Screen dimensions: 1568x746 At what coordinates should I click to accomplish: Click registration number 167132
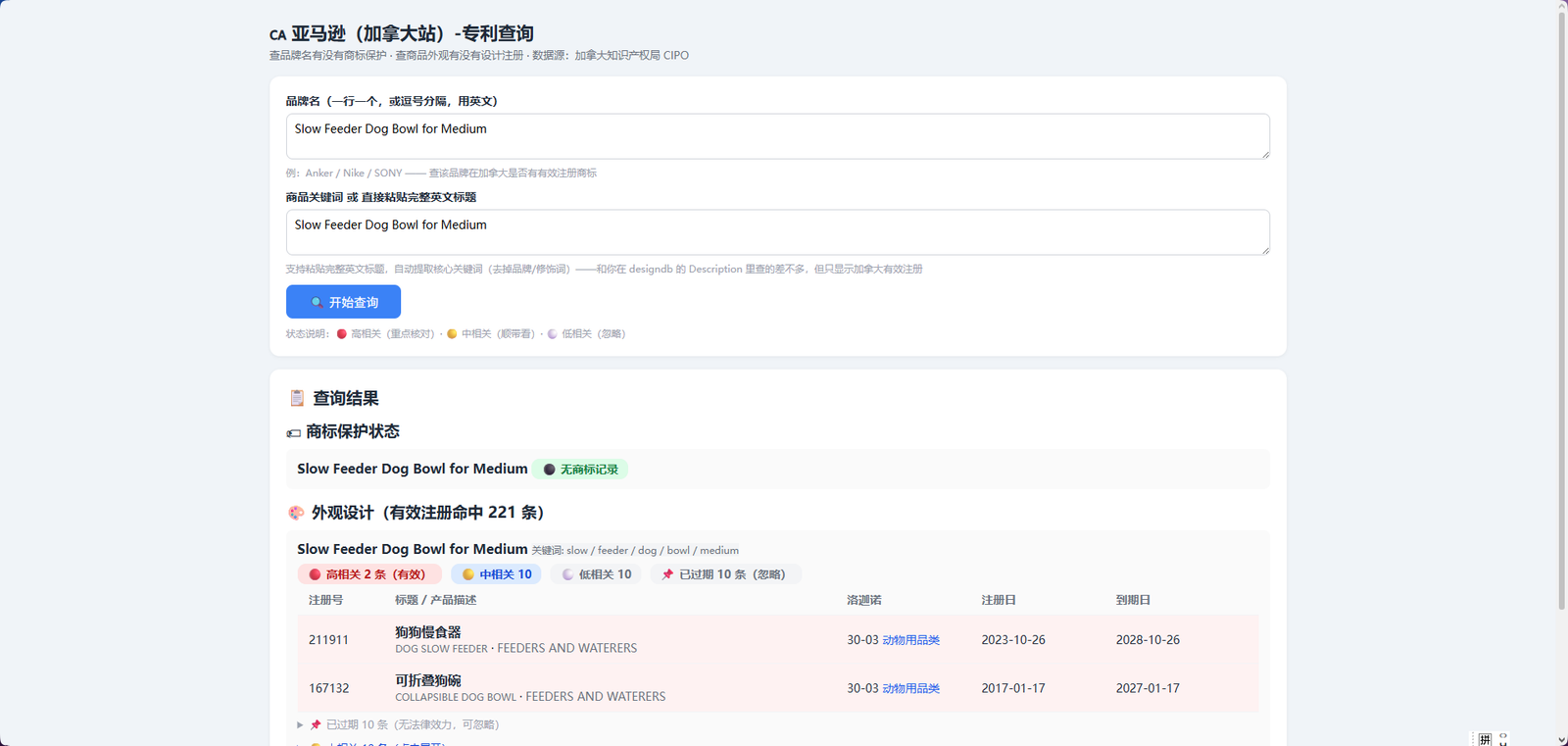(328, 688)
